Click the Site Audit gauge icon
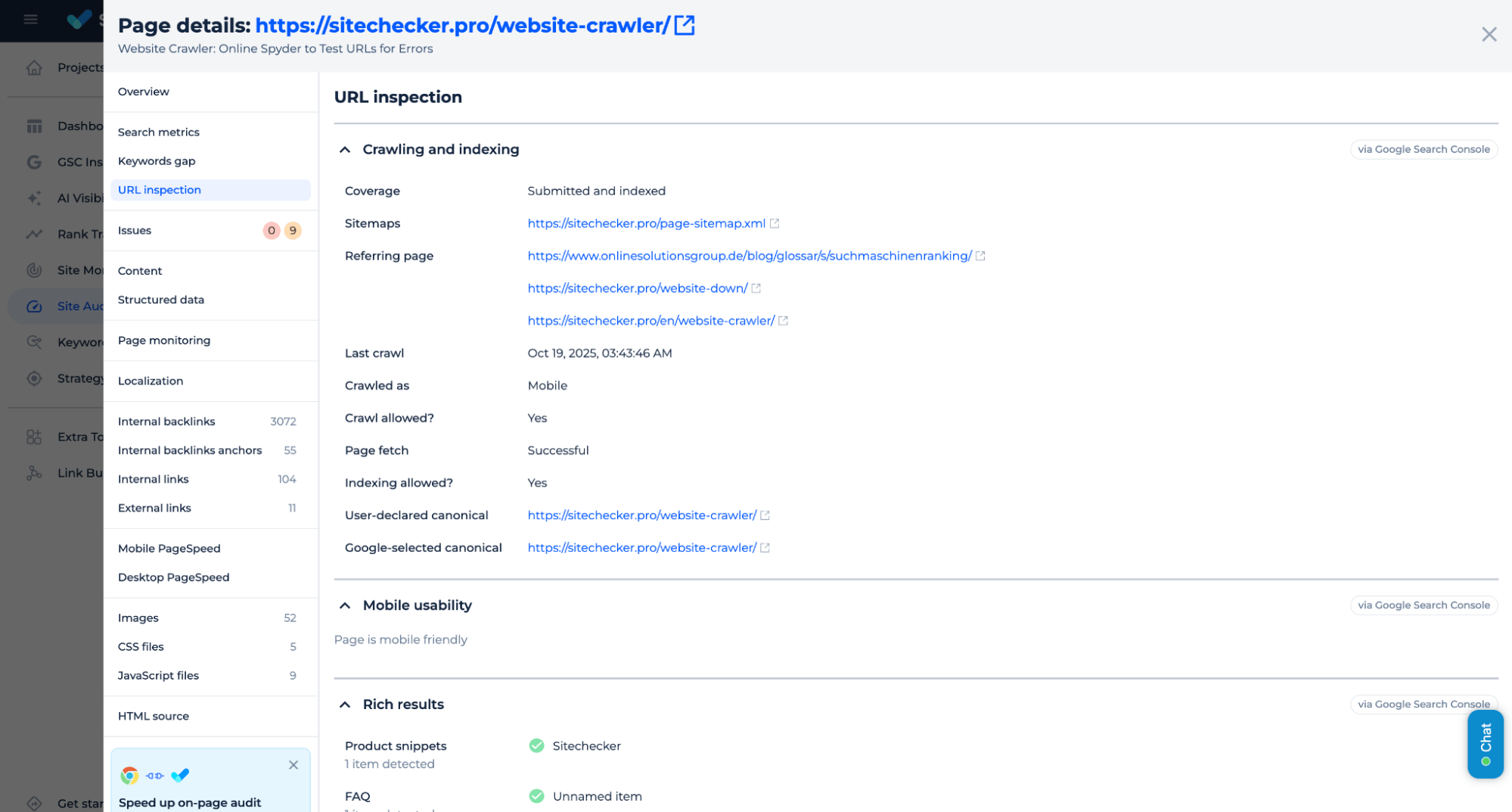The image size is (1512, 812). click(x=34, y=306)
